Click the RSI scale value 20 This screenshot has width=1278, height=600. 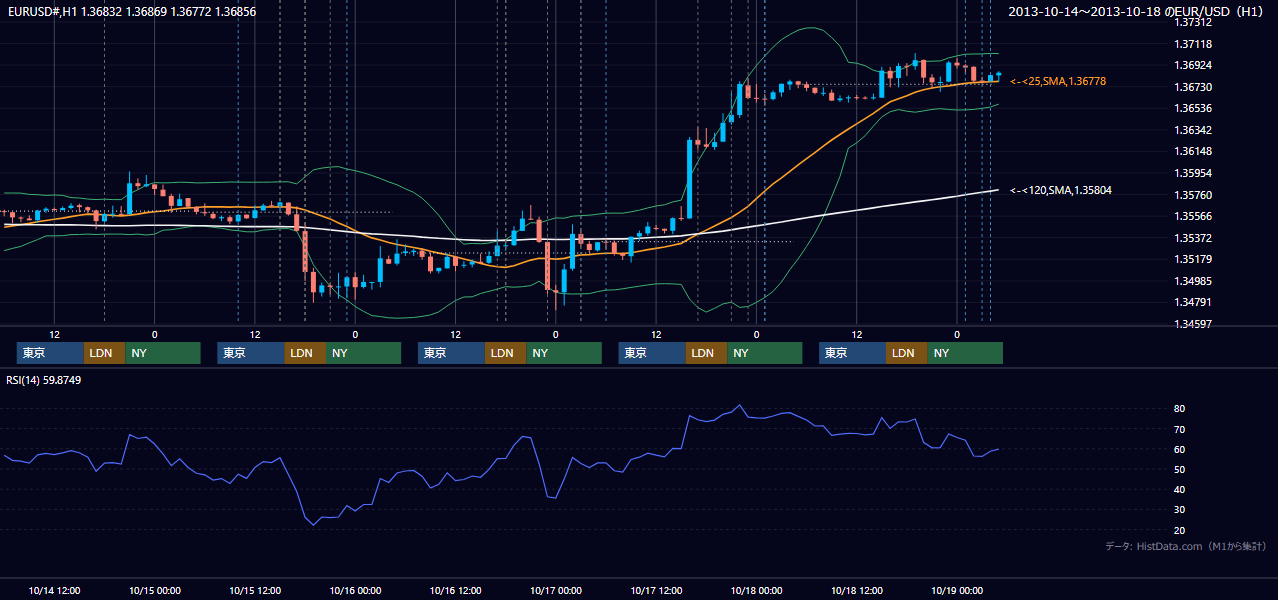point(1180,530)
